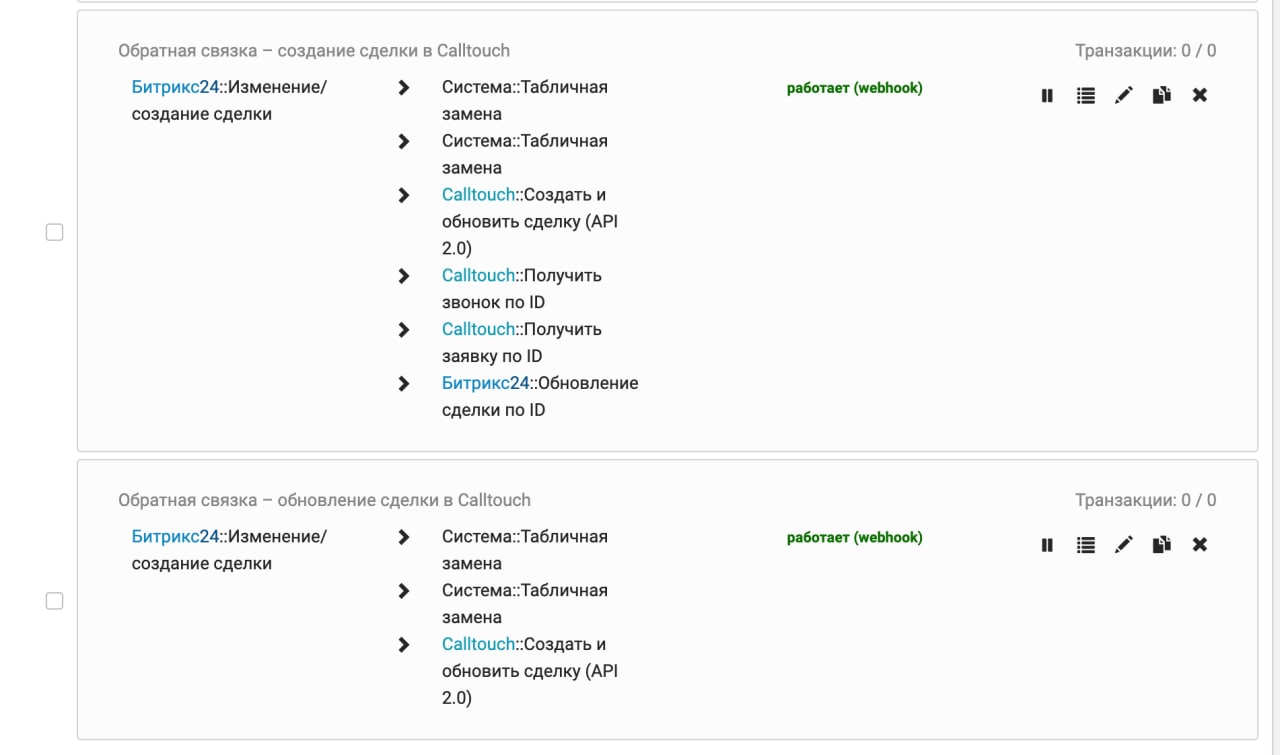Open Calltouch link in обновление сделки card
Viewport: 1280px width, 755px height.
pyautogui.click(x=478, y=644)
